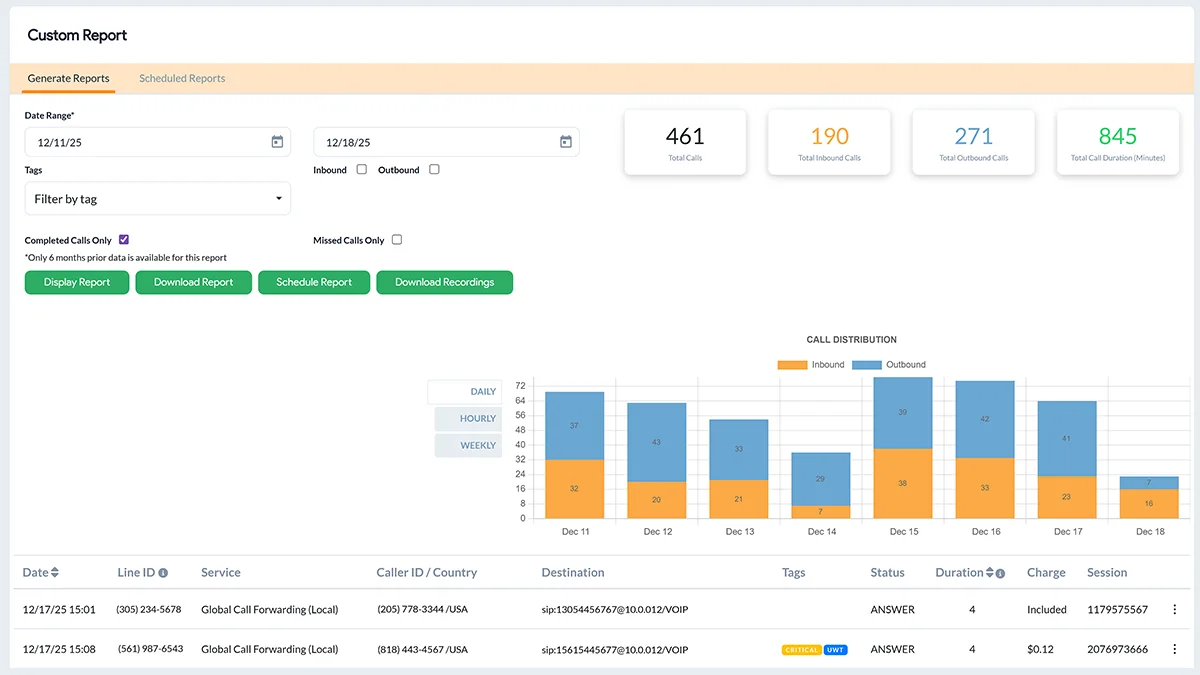The height and width of the screenshot is (675, 1200).
Task: Sort the table by Date
Action: click(55, 572)
